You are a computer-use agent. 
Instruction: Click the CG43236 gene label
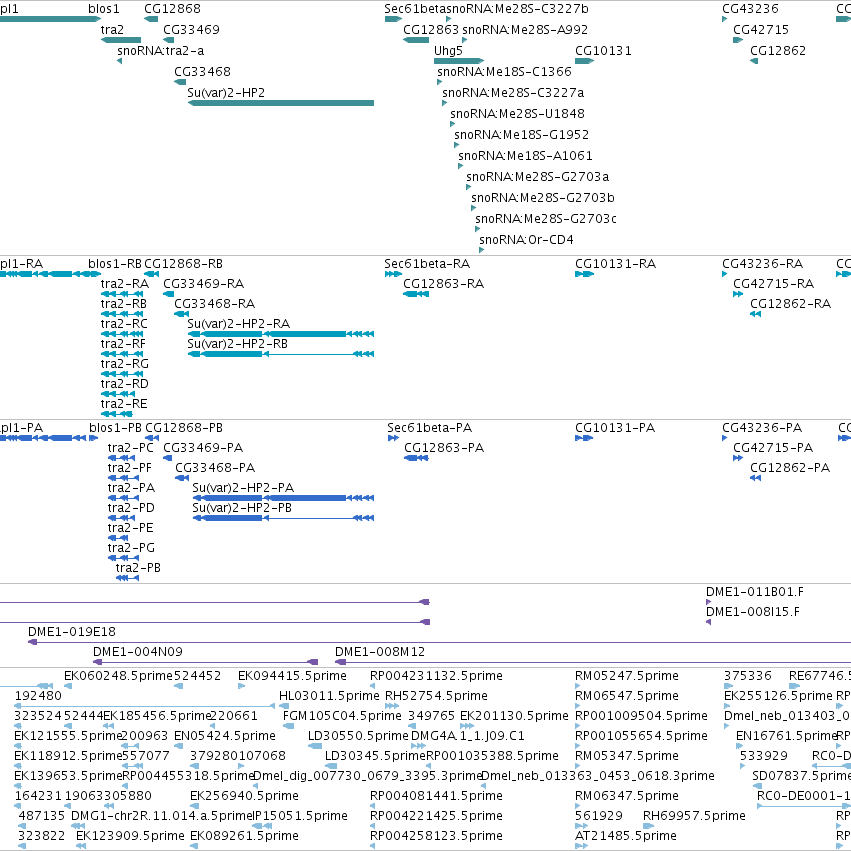(750, 9)
